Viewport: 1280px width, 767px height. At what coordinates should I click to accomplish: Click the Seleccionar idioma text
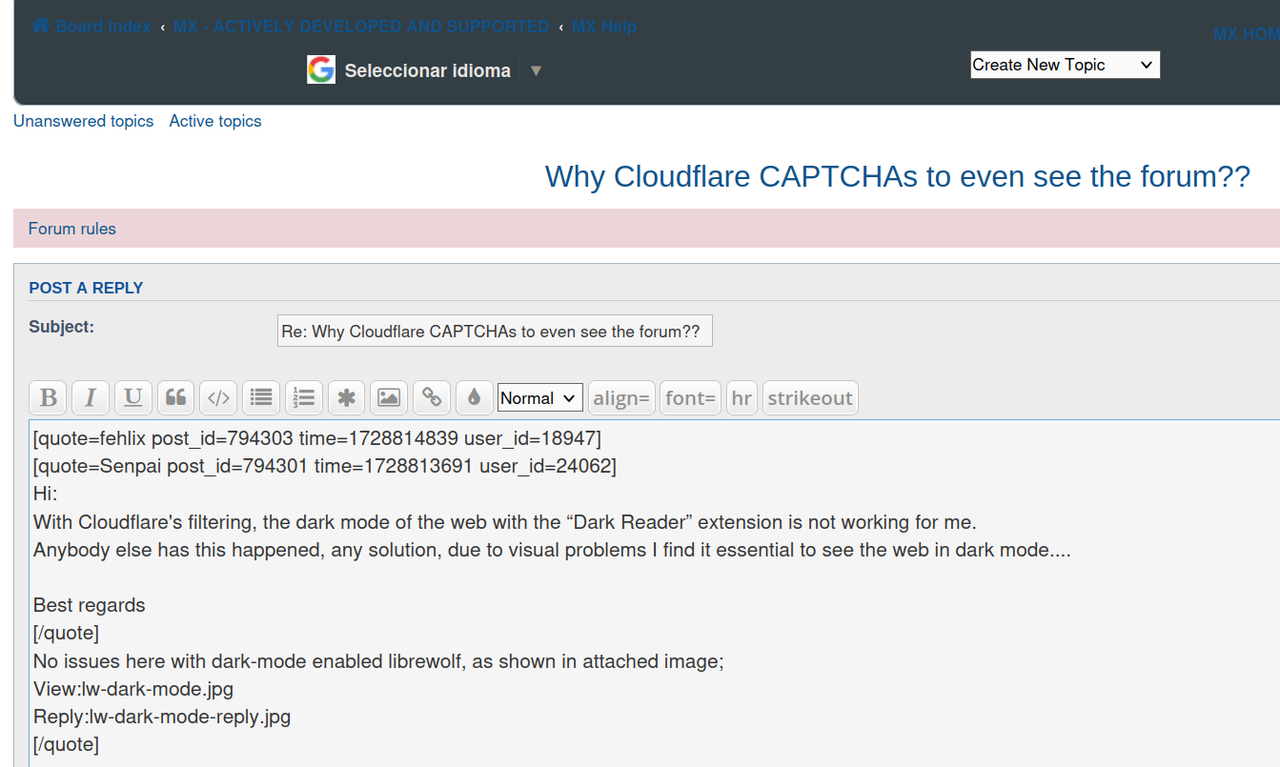(x=428, y=71)
